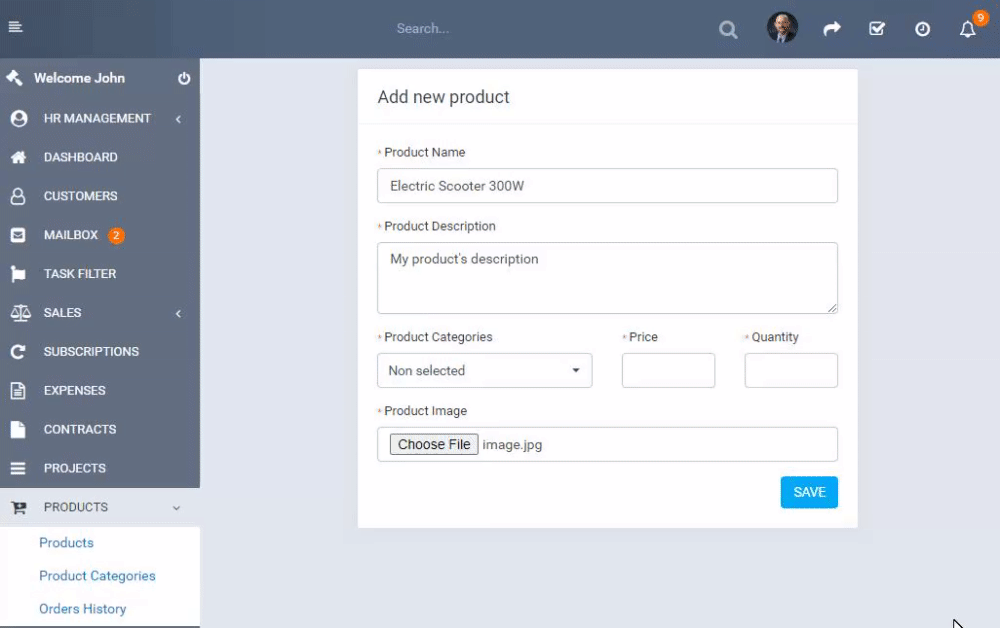Screen dimensions: 1000x628
Task: Click the Price input field
Action: pyautogui.click(x=668, y=370)
